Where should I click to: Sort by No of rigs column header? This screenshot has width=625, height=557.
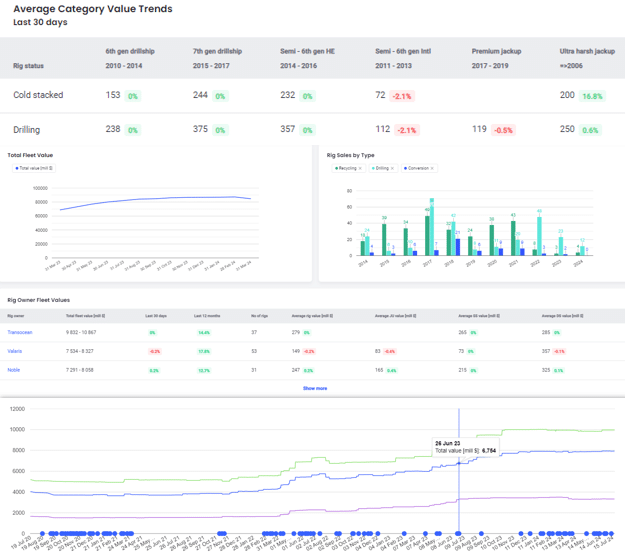(x=259, y=314)
